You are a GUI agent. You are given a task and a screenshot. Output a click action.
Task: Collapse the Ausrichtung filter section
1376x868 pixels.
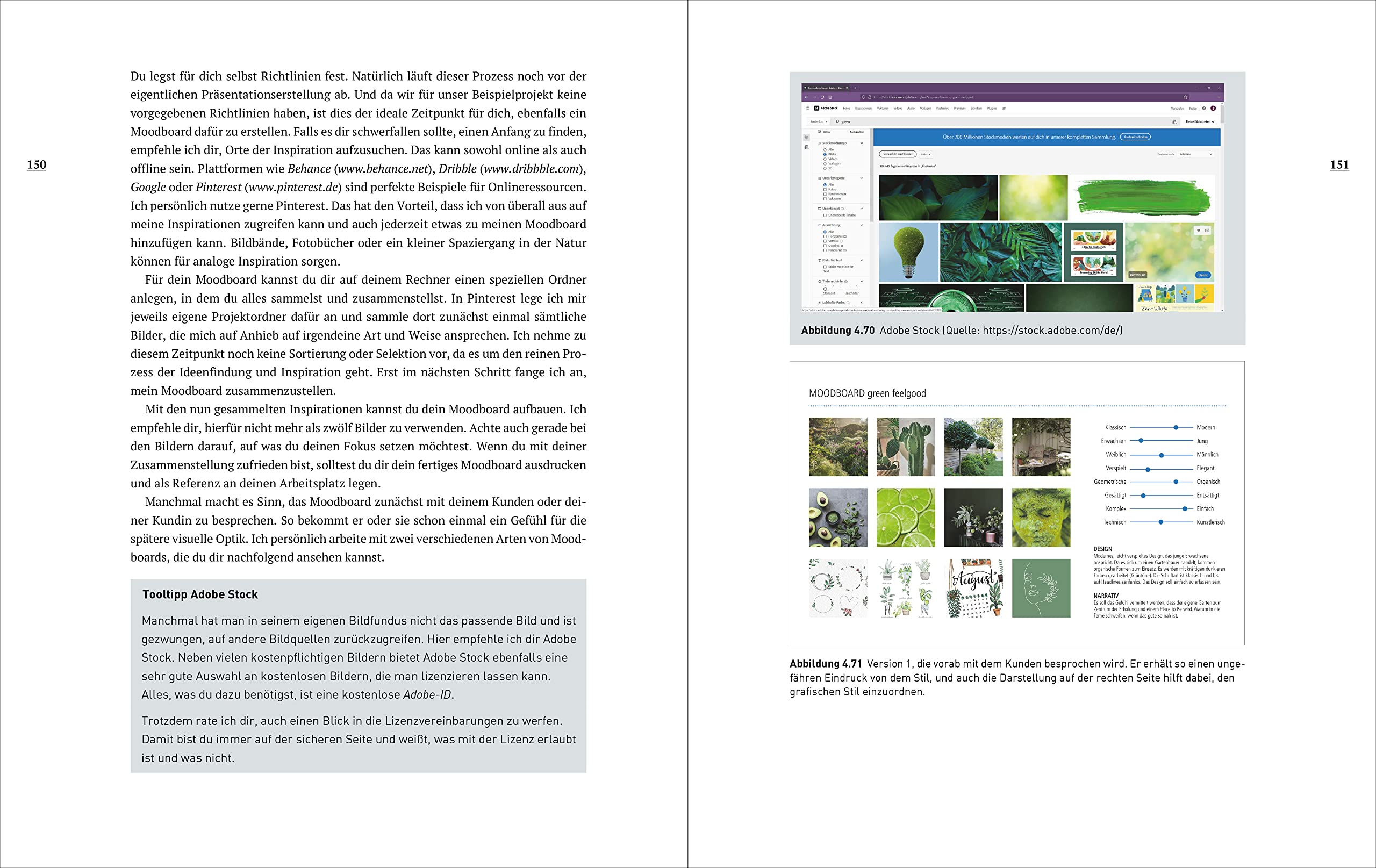862,225
